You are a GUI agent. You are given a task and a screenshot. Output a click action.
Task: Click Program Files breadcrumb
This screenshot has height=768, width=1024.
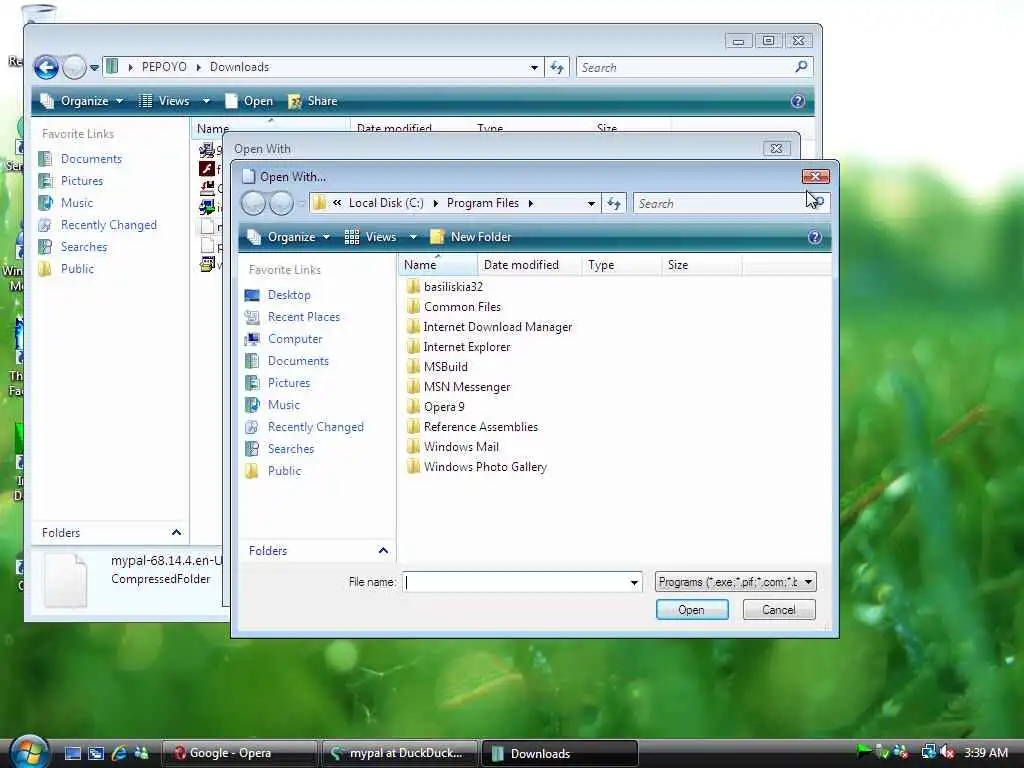[483, 203]
